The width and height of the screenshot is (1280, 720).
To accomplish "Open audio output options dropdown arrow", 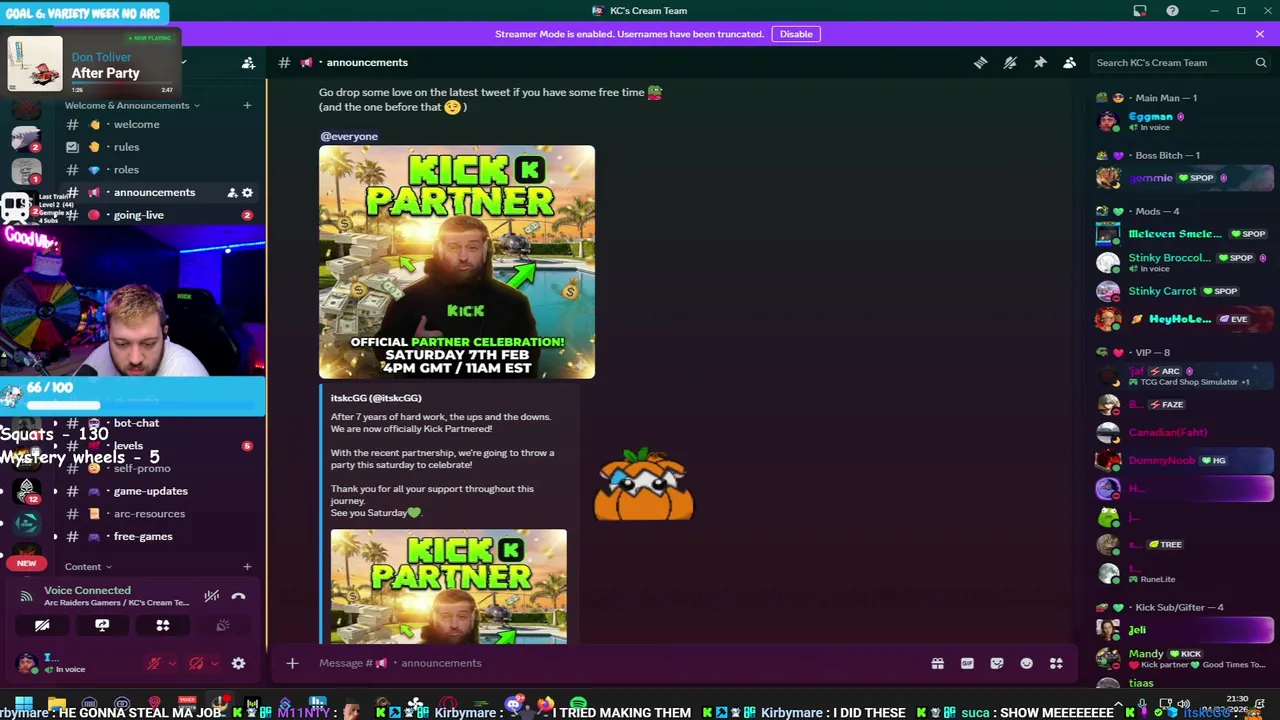I will (x=213, y=663).
